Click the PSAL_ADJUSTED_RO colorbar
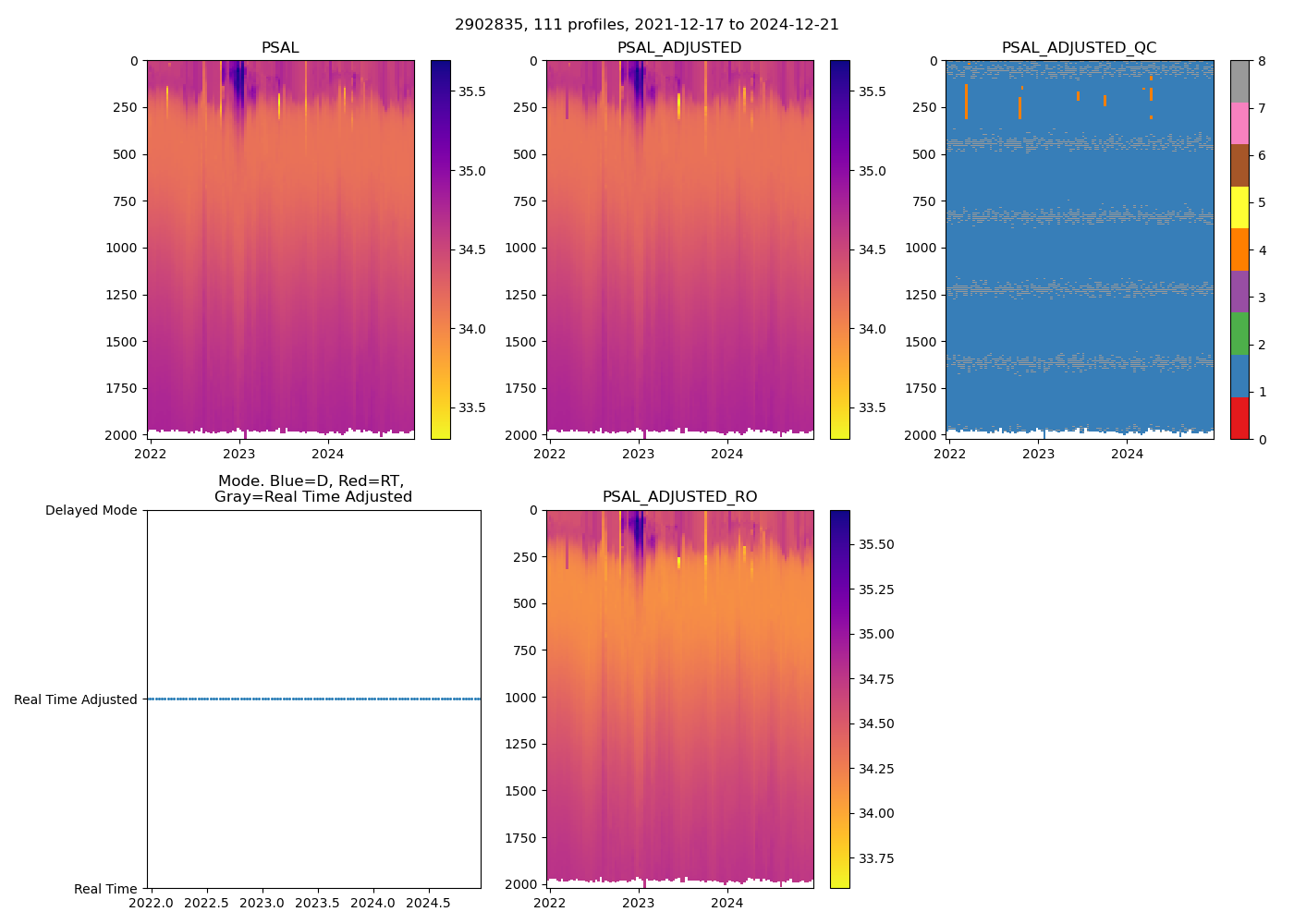Viewport: 1294px width, 924px height. (x=839, y=699)
